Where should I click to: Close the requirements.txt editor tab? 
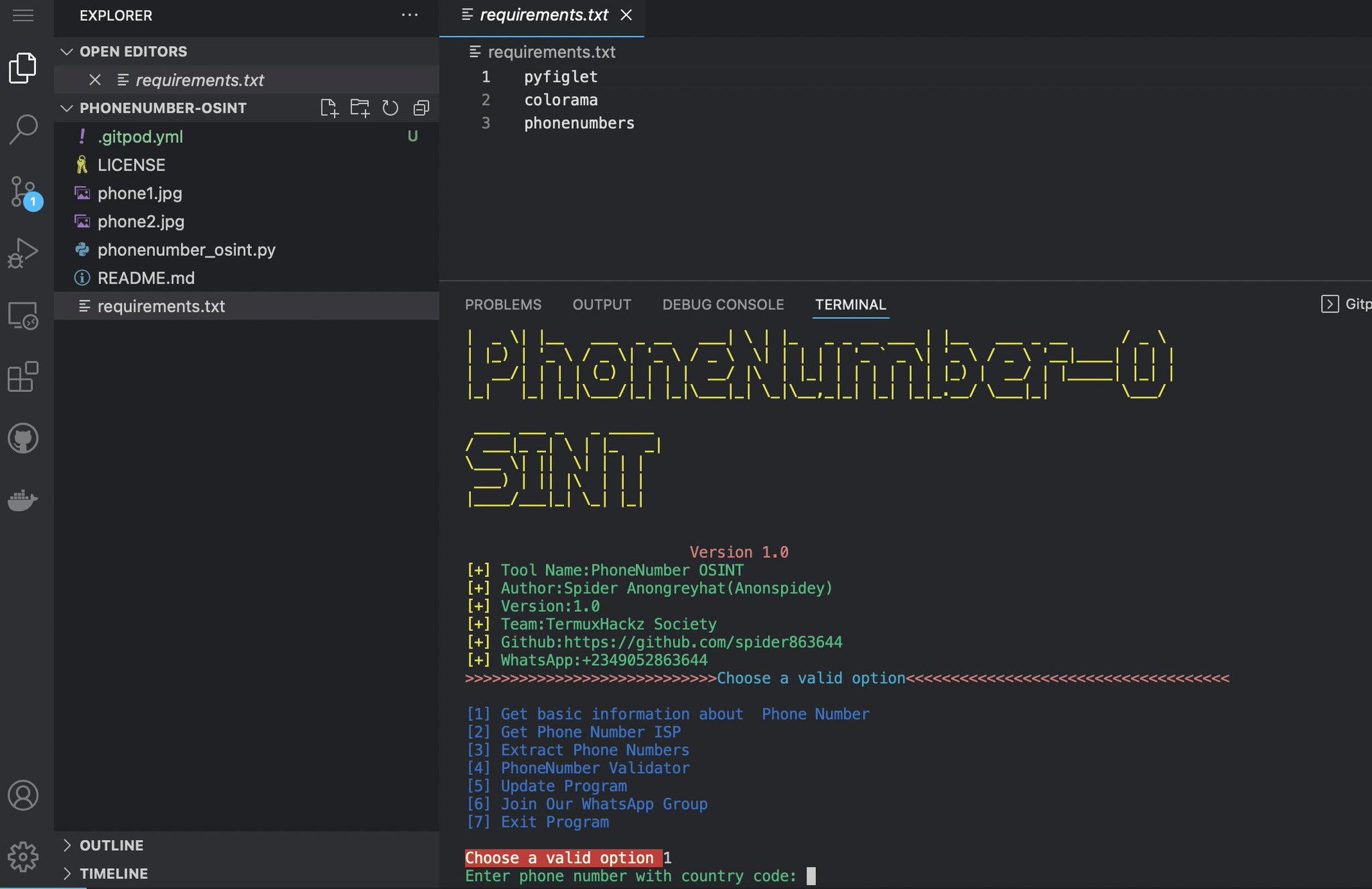(x=626, y=15)
